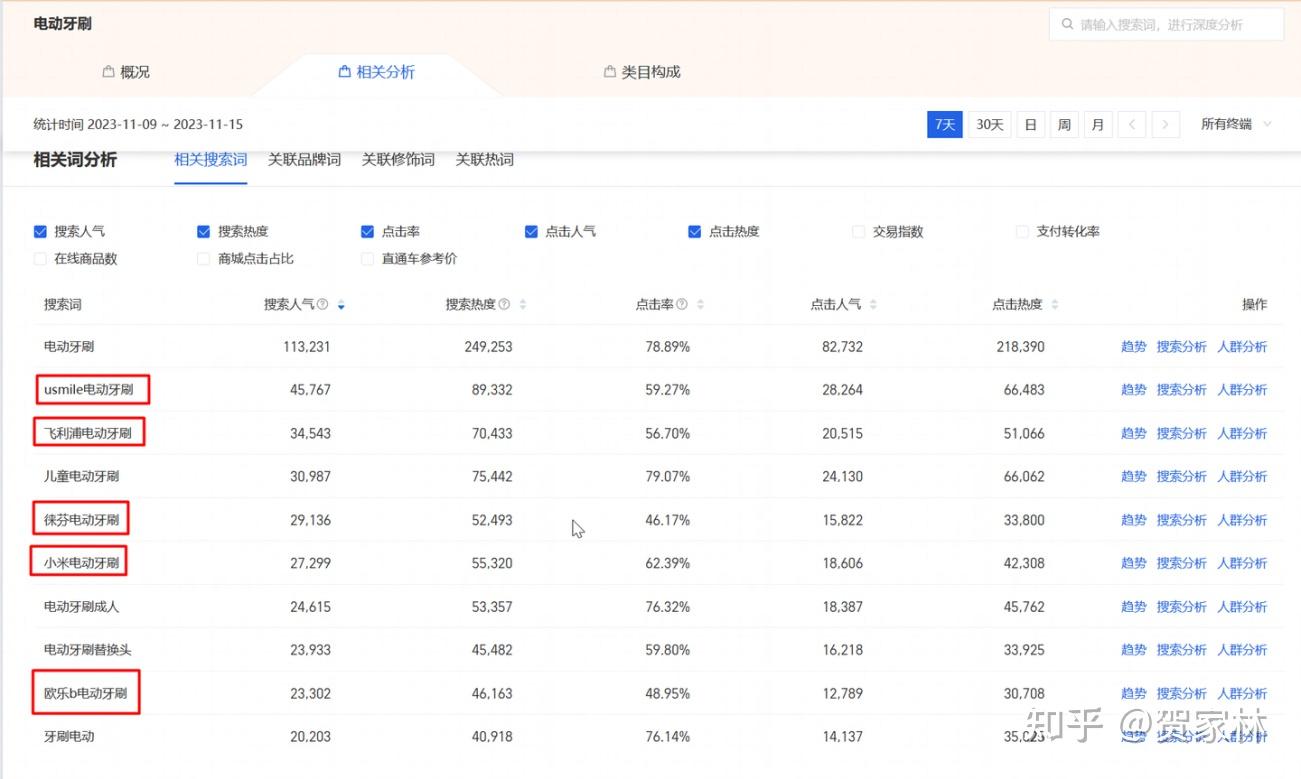
Task: Select 相关搜索词 sub-tab
Action: pos(210,160)
